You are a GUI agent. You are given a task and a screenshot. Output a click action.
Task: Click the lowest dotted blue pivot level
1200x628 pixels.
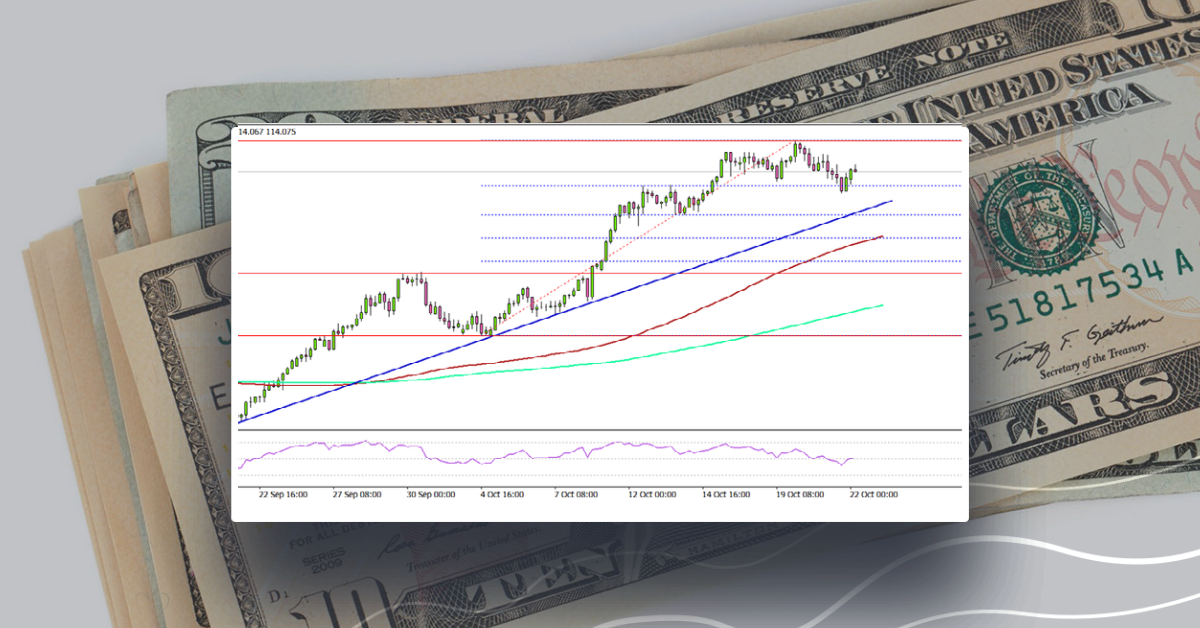(x=600, y=263)
